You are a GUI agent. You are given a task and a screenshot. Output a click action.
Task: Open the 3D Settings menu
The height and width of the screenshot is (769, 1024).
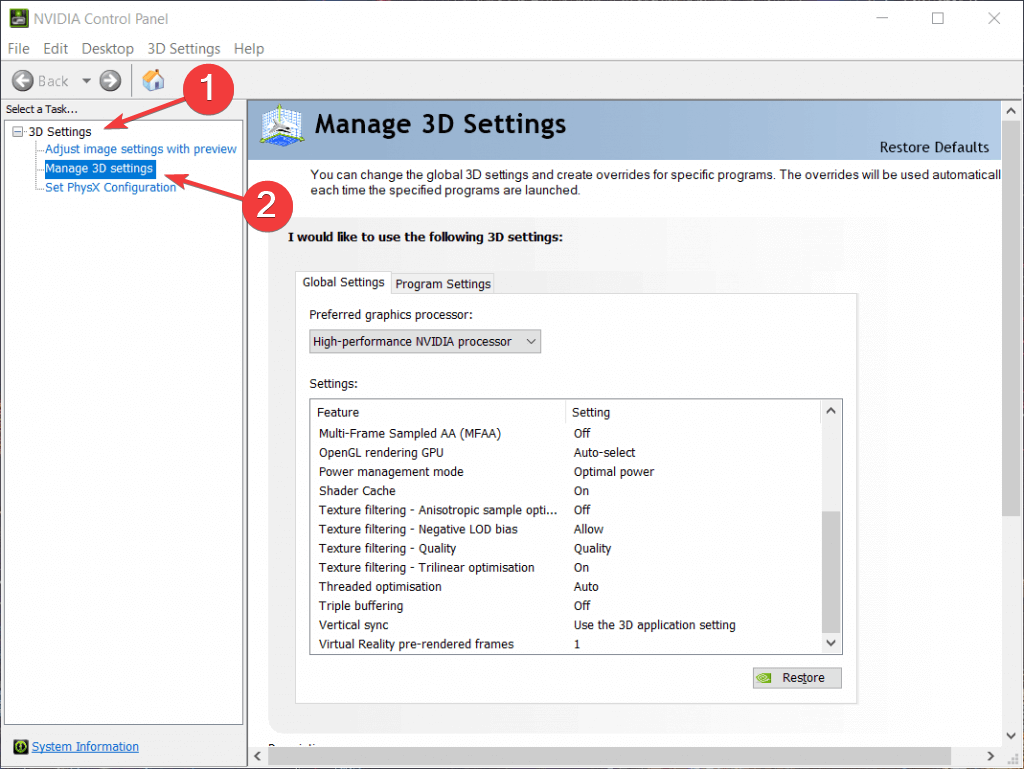click(184, 49)
